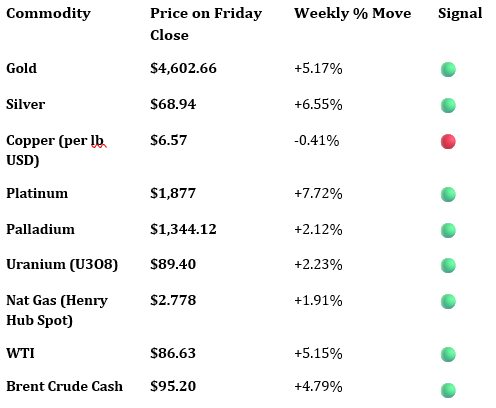This screenshot has width=496, height=408.
Task: Click the Gold price $4,602.66
Action: 183,68
